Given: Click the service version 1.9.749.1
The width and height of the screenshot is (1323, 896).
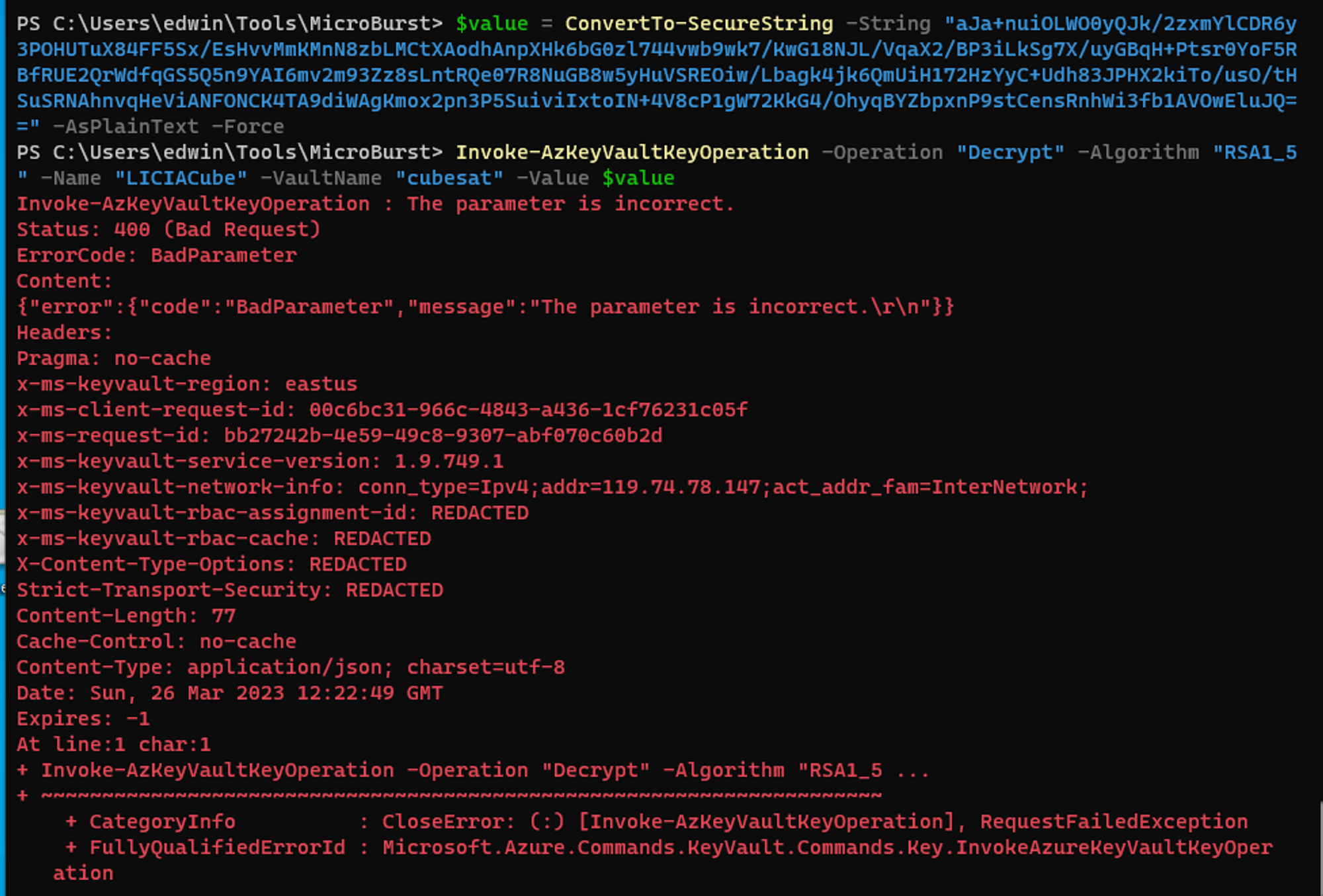Looking at the screenshot, I should point(448,462).
